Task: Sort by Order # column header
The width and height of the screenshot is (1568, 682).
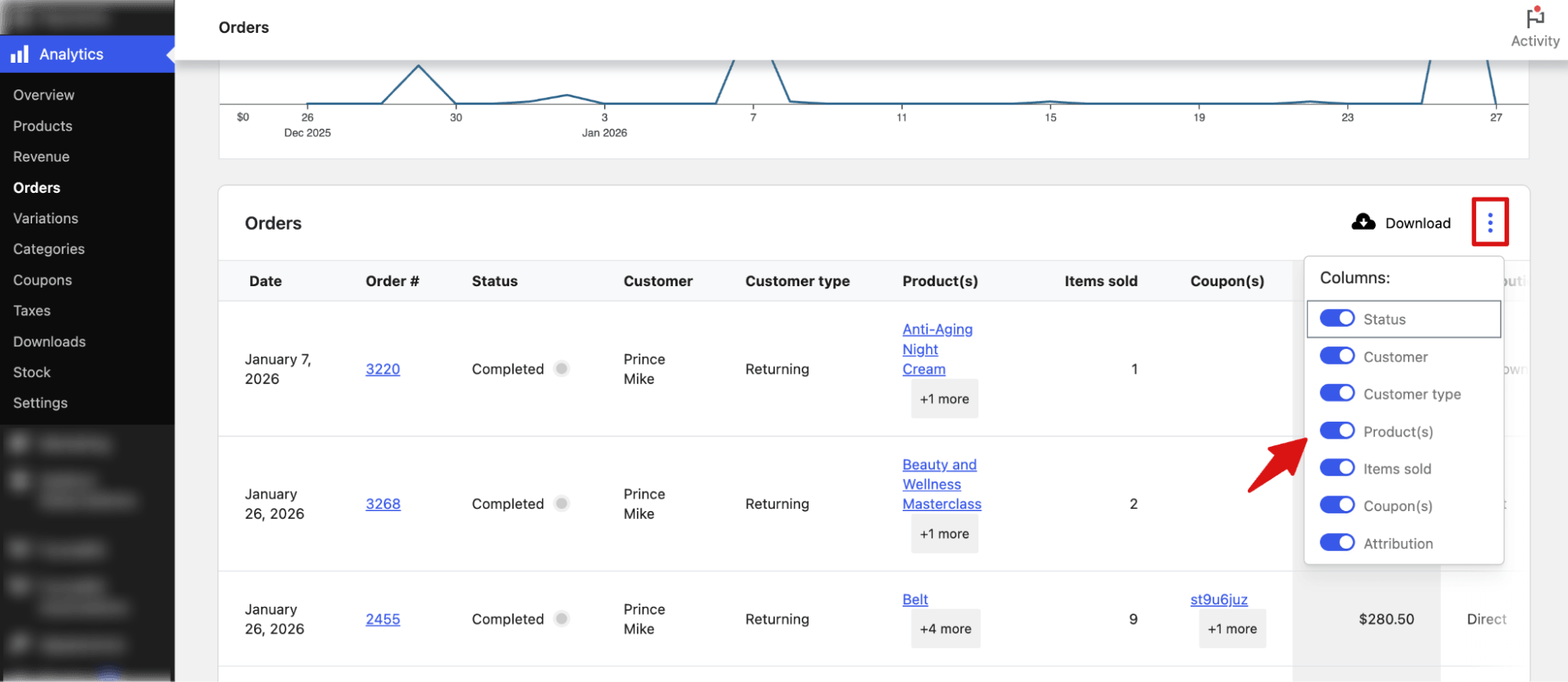Action: tap(392, 281)
